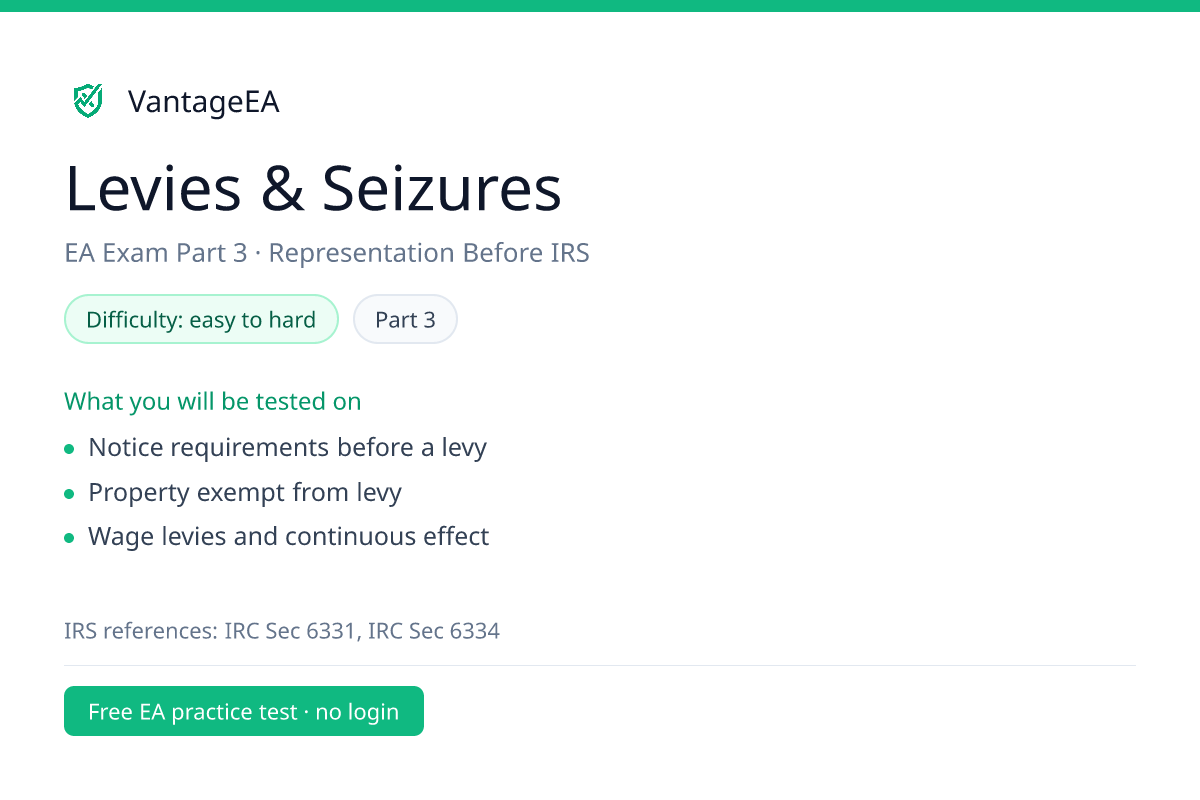1200x800 pixels.
Task: Open the 'Property exempt from levy' topic
Action: click(245, 492)
